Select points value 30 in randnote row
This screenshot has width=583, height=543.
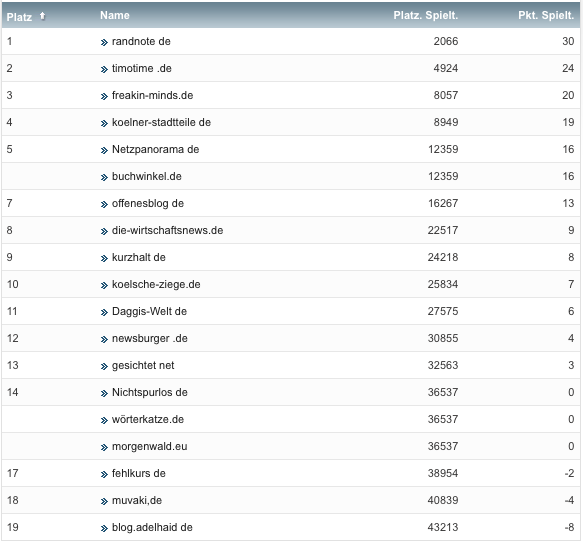click(x=568, y=41)
